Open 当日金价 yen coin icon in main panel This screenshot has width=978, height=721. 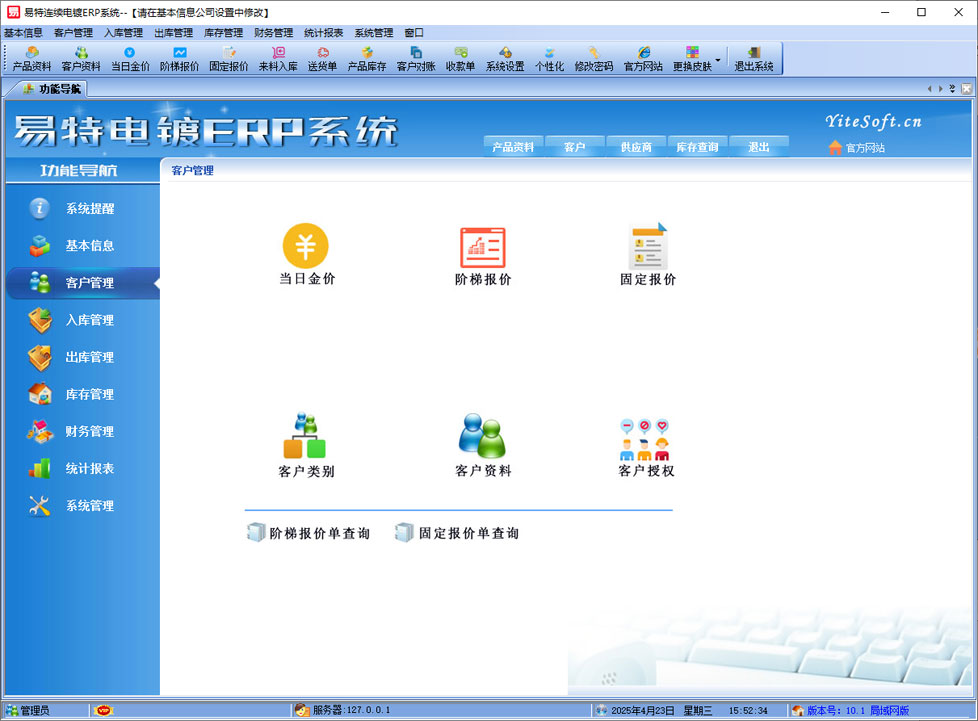[x=305, y=246]
